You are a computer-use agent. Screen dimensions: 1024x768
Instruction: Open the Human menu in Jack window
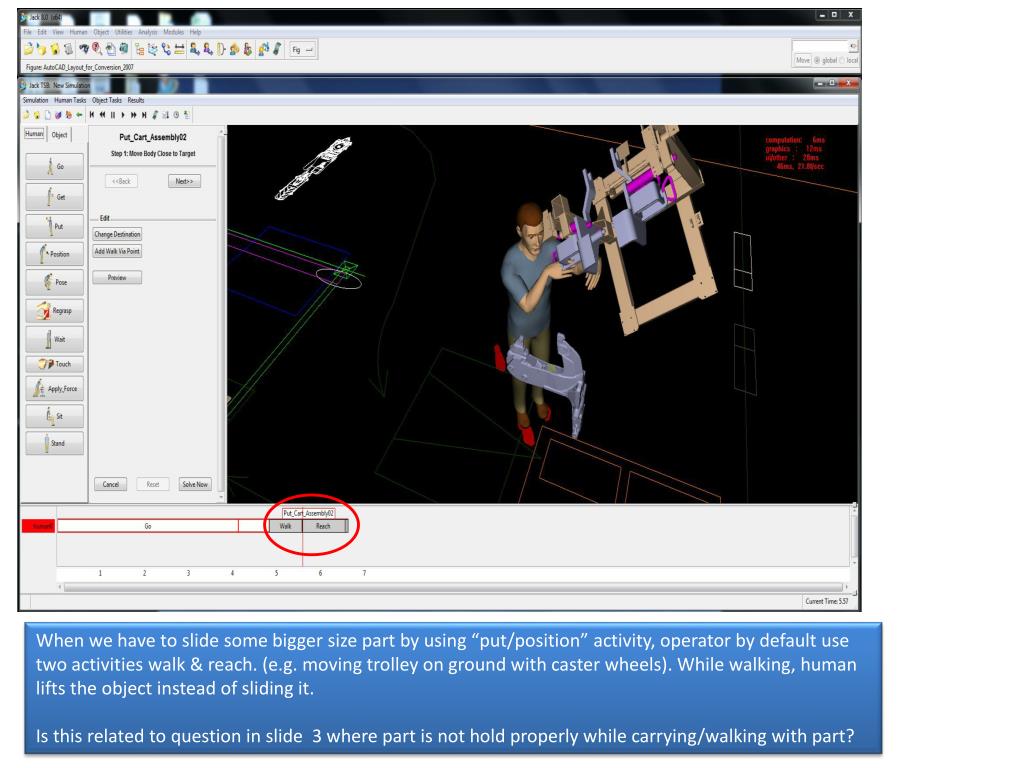tap(78, 32)
